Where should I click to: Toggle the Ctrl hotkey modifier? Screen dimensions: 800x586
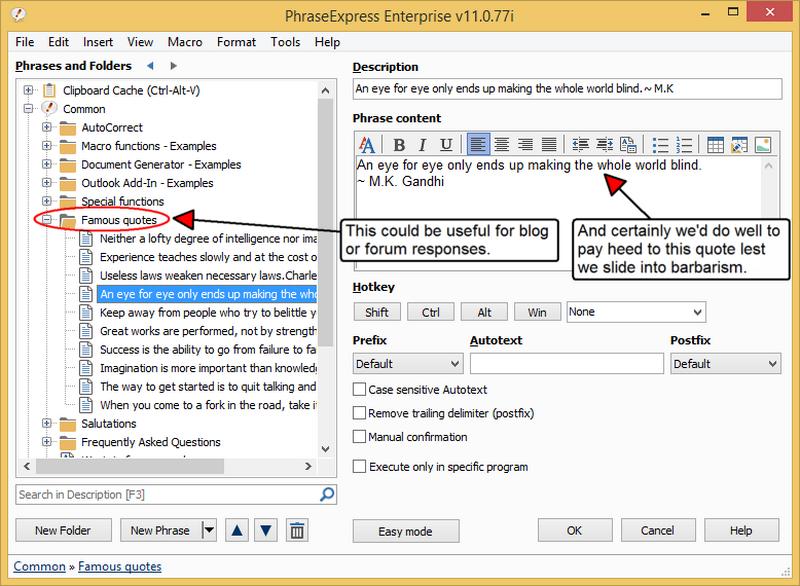[x=431, y=312]
